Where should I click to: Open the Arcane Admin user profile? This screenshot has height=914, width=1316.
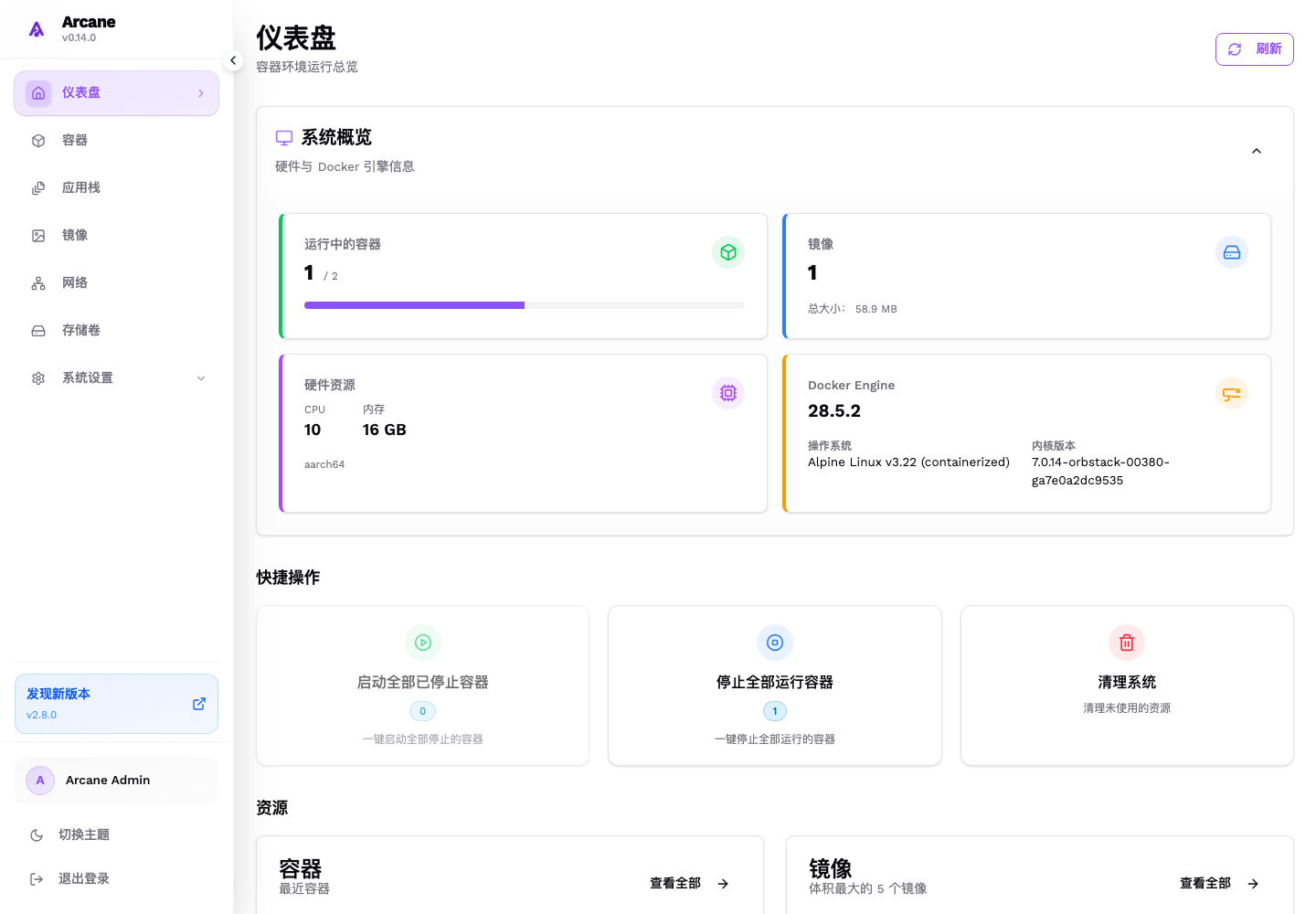coord(116,781)
